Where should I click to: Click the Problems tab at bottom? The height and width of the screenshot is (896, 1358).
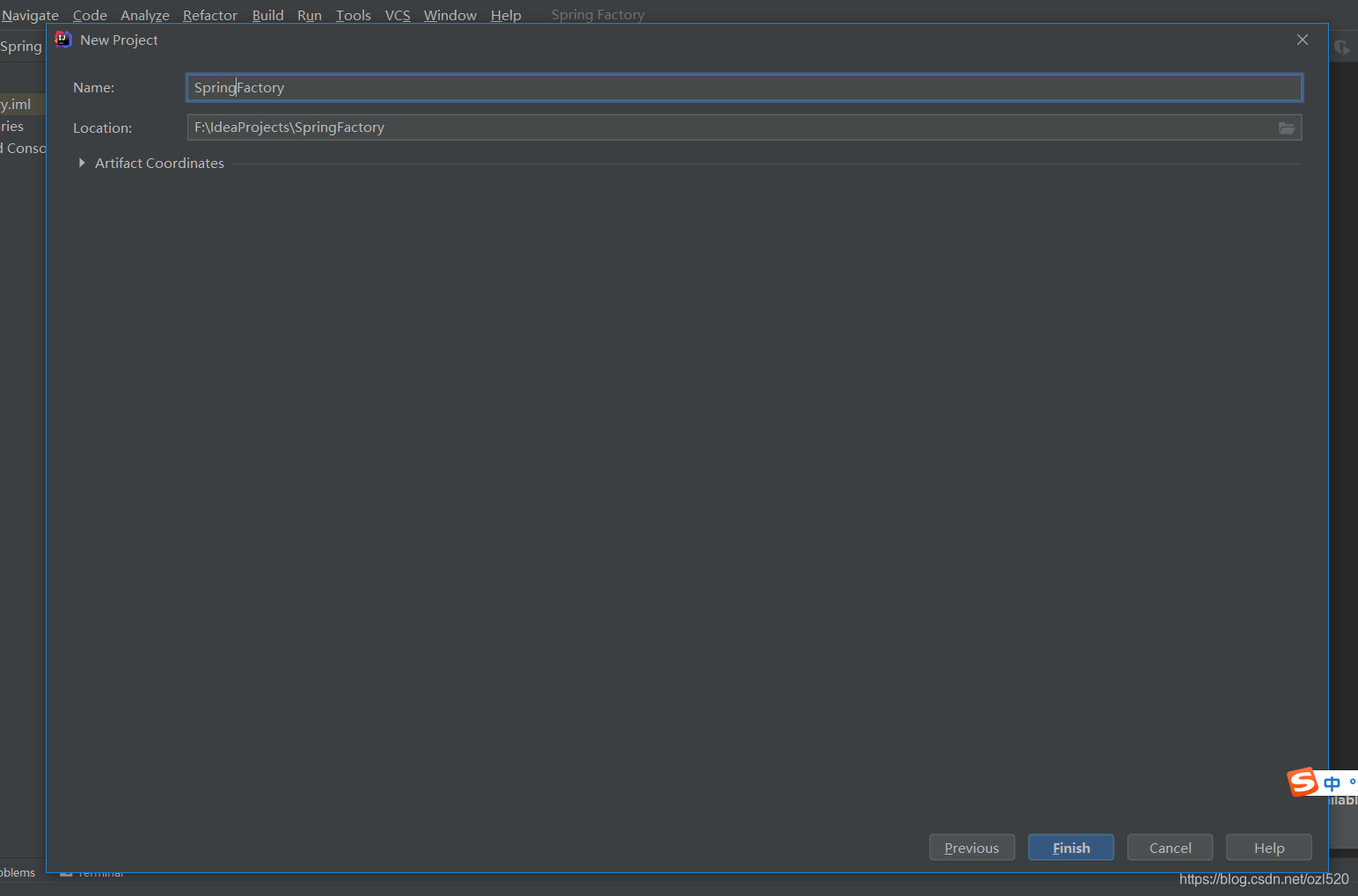click(18, 872)
